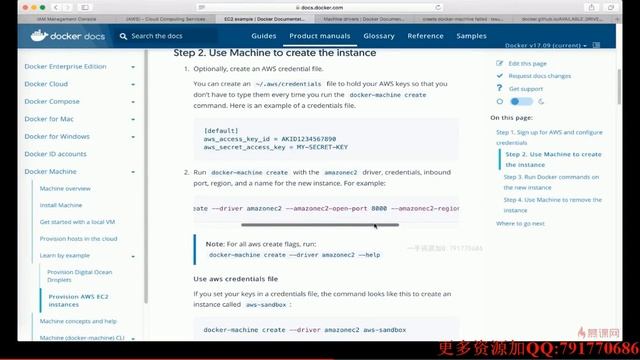The width and height of the screenshot is (640, 360).
Task: Jump to Step 4 remove the instance
Action: tap(552, 205)
